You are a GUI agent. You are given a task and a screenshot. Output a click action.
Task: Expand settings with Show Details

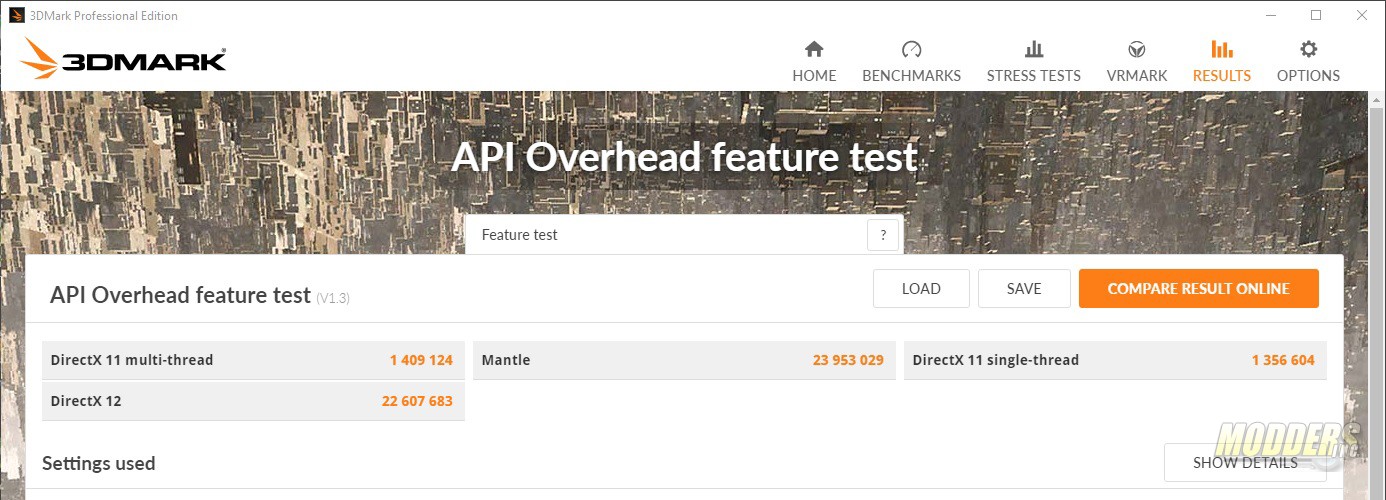[x=1245, y=463]
